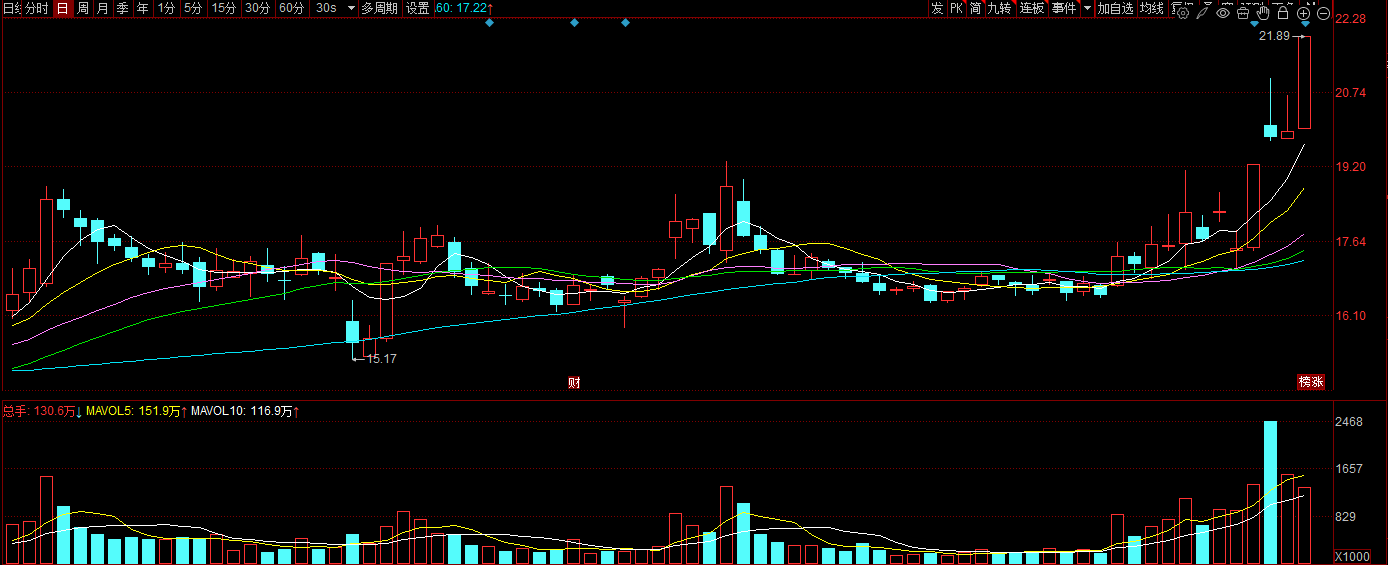
Task: Click the 20.74 price axis label
Action: [1351, 93]
